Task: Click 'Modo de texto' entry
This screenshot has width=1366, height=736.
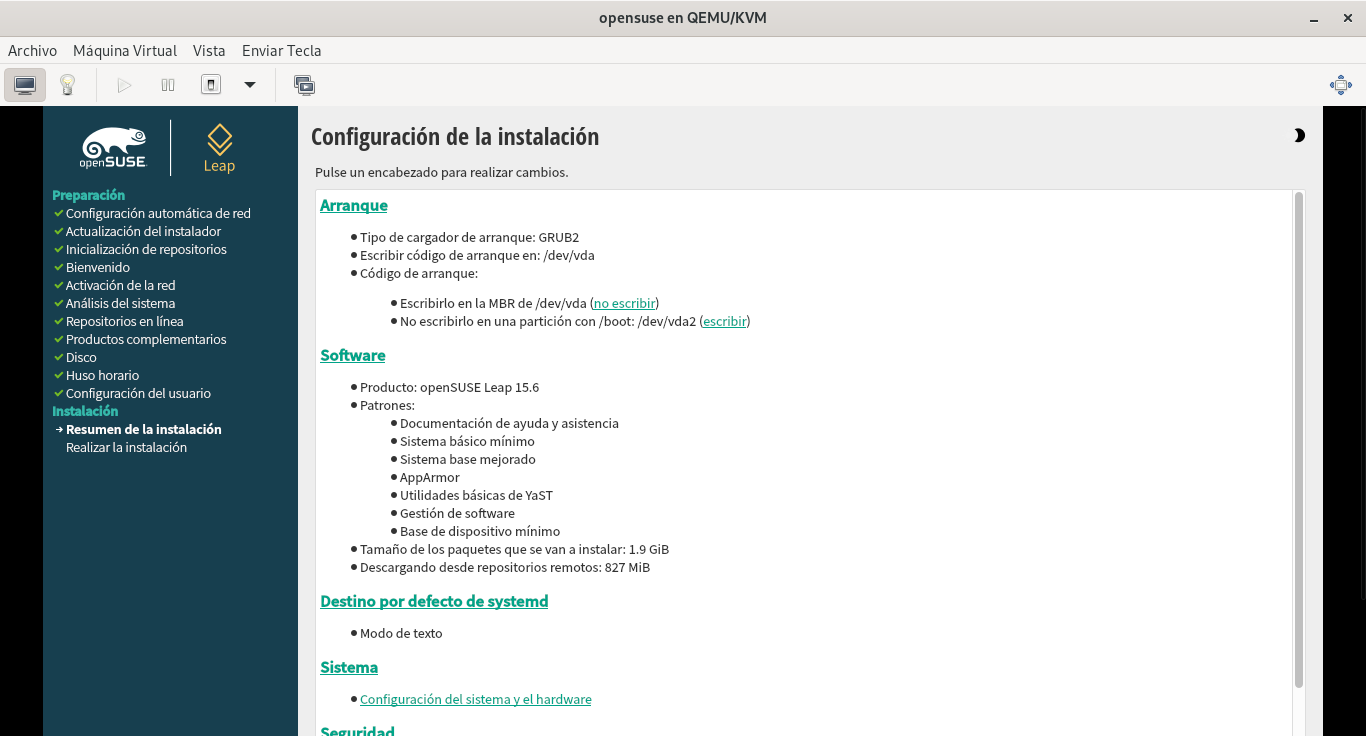Action: pyautogui.click(x=401, y=633)
